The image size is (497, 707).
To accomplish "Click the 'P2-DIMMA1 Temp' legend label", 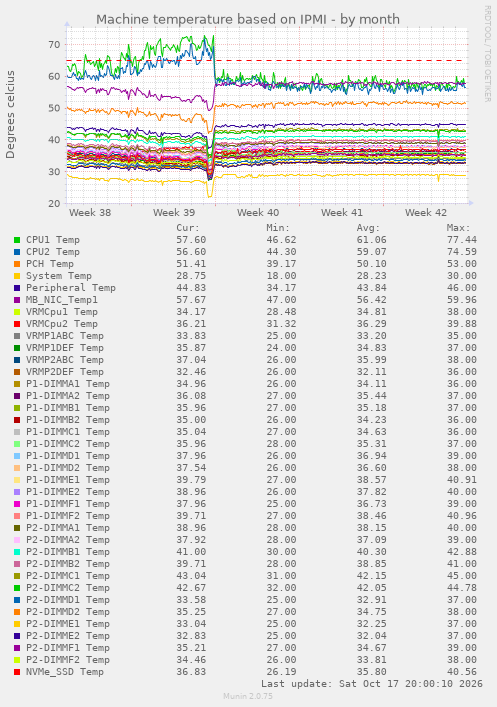I will click(68, 528).
